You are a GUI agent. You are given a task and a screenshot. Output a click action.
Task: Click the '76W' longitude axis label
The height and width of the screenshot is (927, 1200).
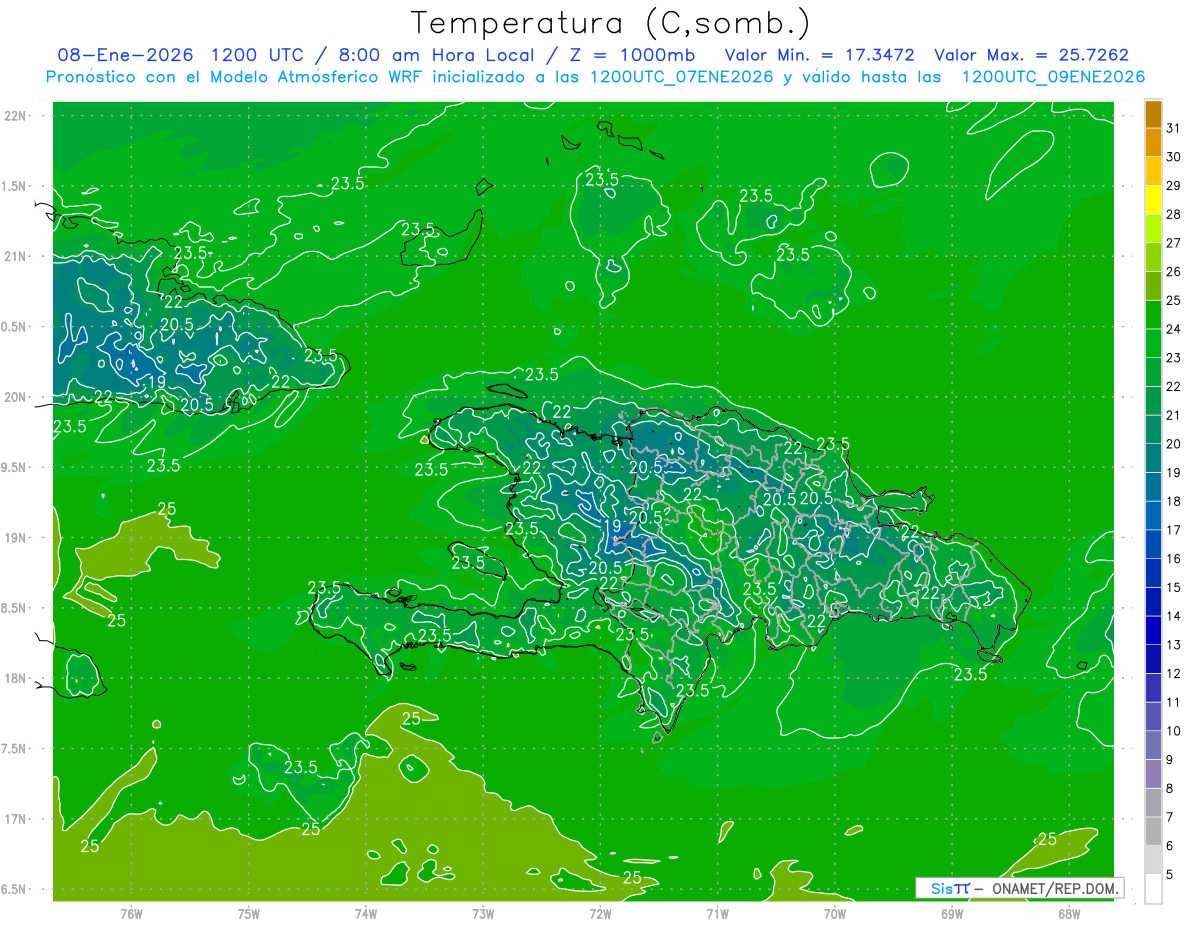(131, 913)
